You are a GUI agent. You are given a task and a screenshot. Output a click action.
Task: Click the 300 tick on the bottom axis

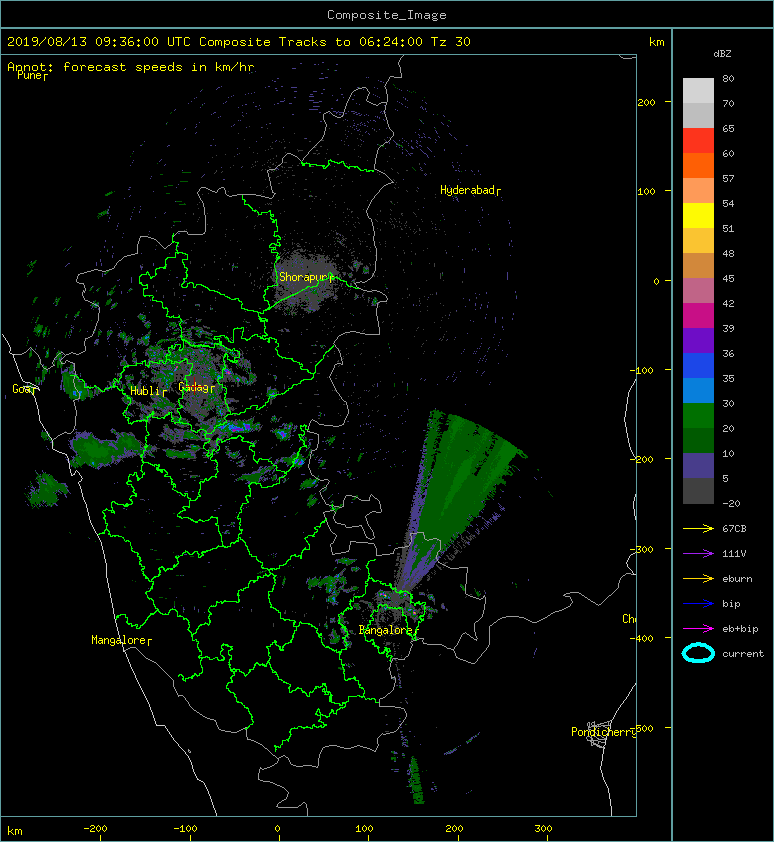click(543, 829)
